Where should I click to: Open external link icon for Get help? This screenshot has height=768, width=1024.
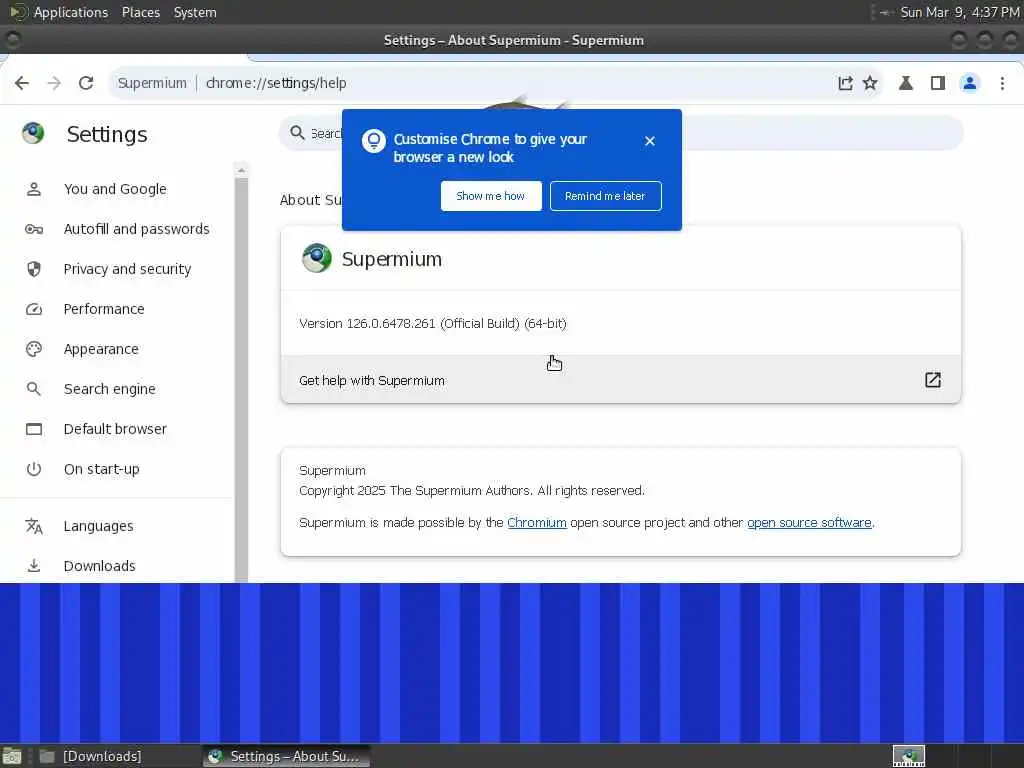coord(933,380)
